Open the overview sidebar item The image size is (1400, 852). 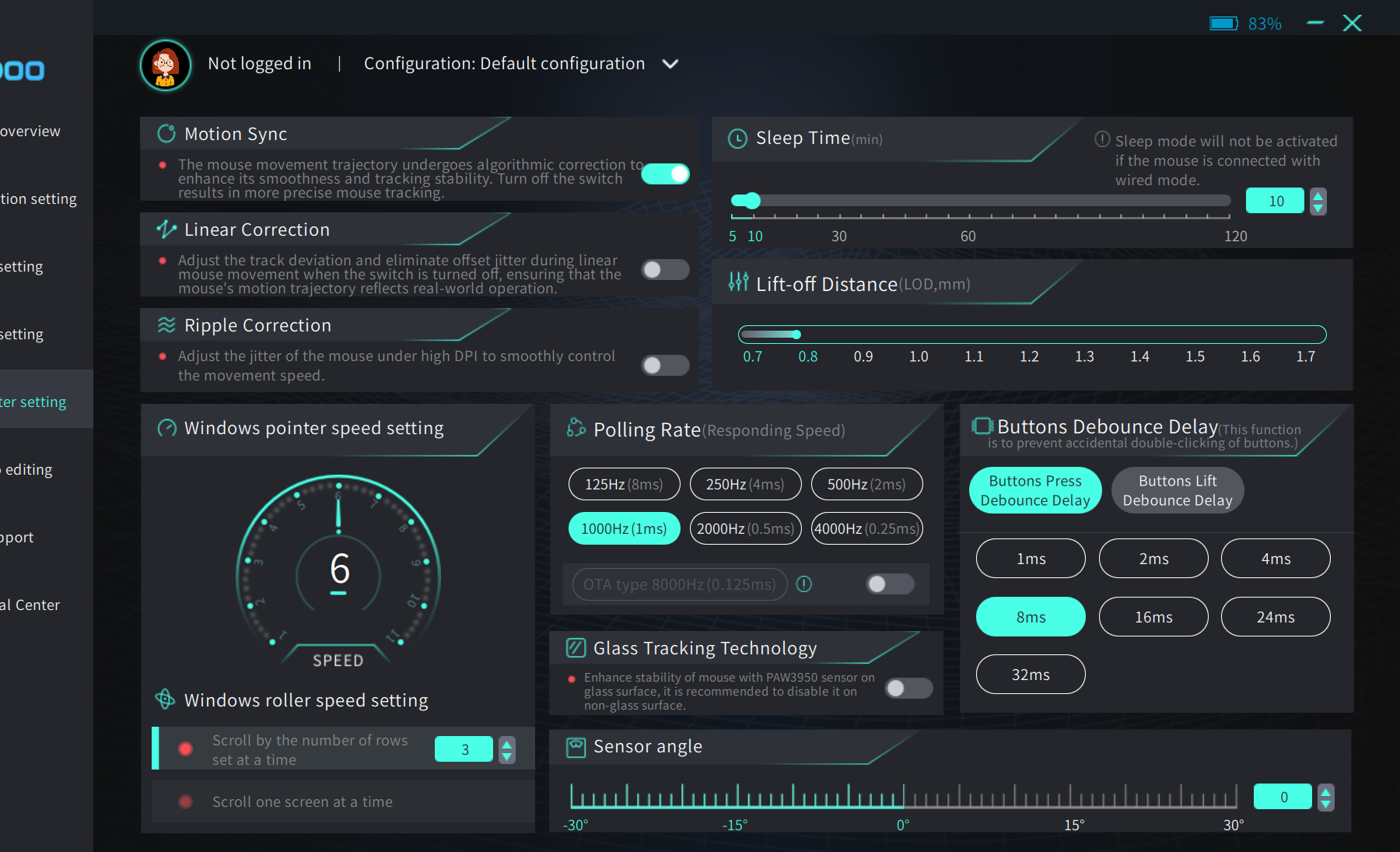[x=30, y=131]
